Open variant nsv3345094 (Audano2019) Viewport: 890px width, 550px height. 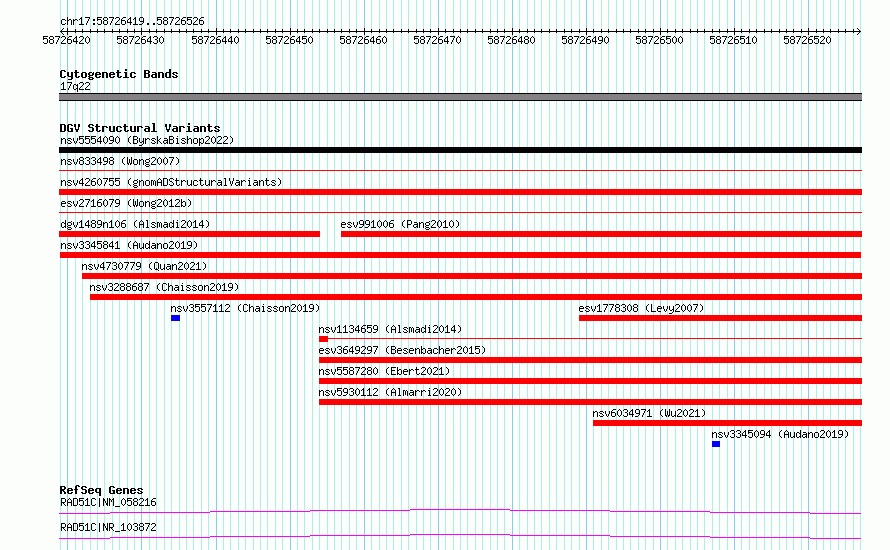(780, 434)
